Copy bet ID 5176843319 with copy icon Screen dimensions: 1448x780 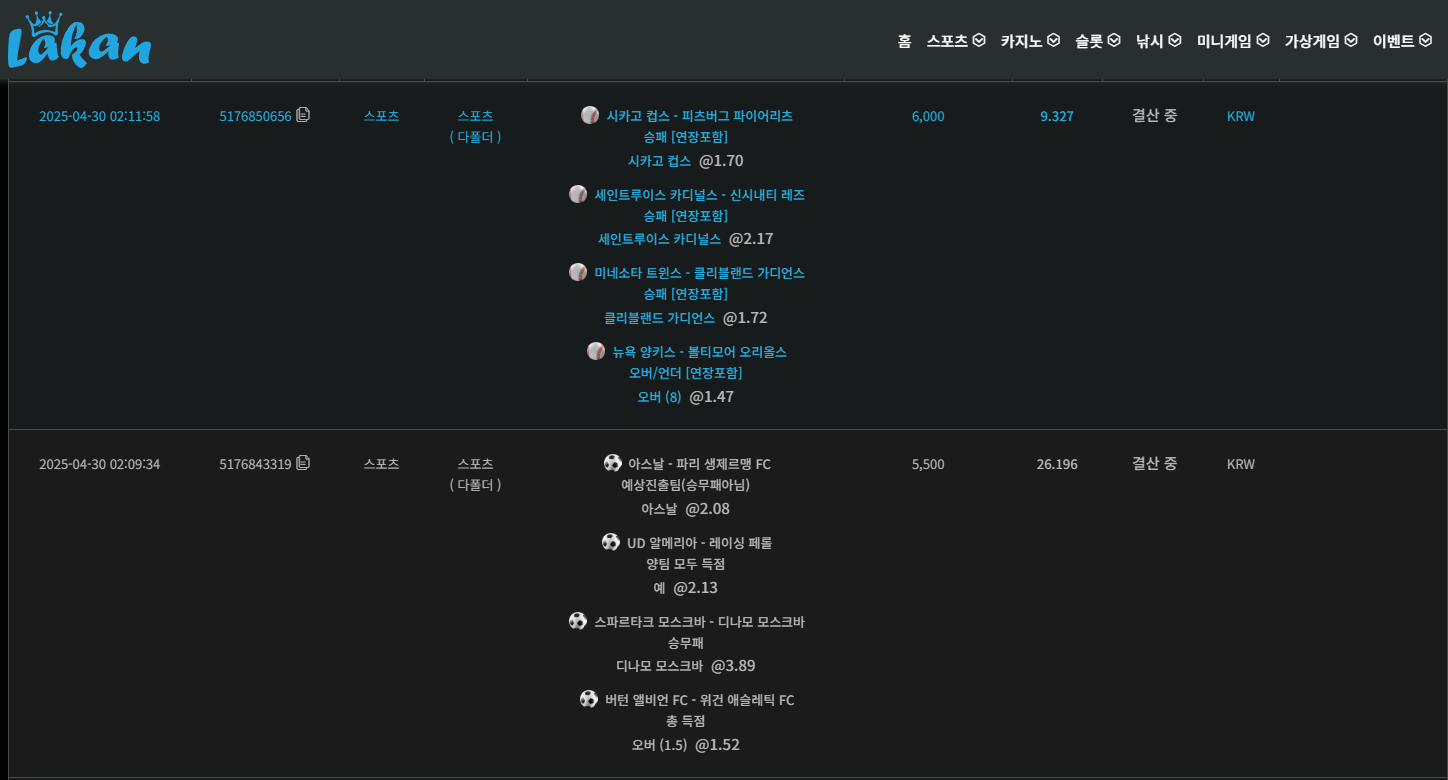coord(303,463)
